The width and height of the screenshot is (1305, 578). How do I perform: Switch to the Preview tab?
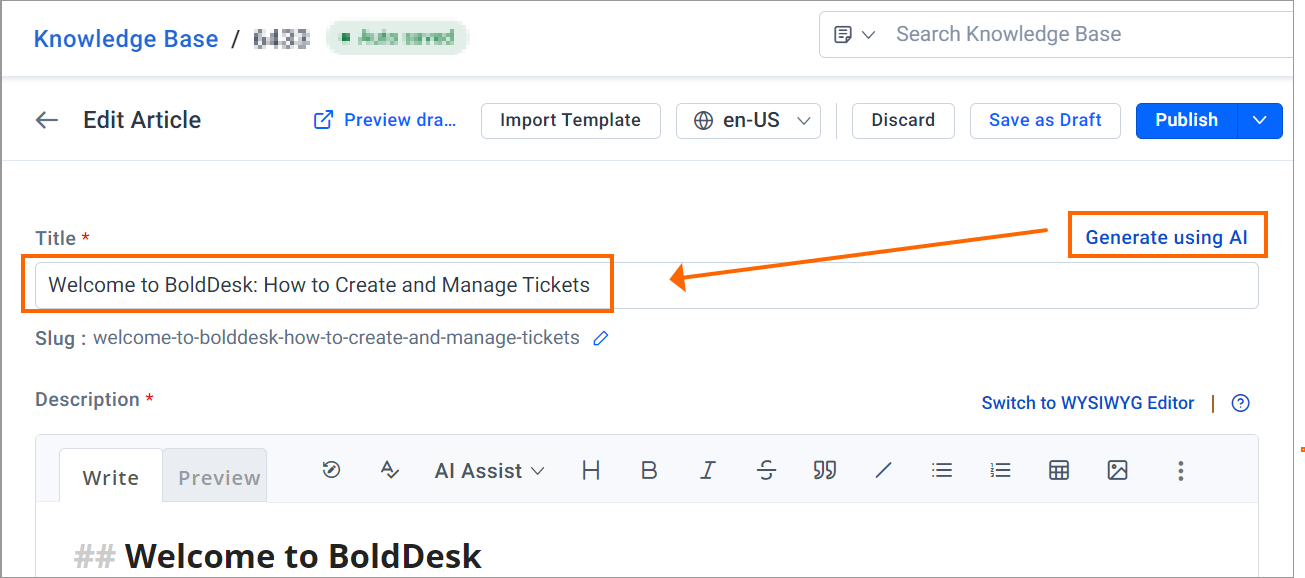(219, 477)
